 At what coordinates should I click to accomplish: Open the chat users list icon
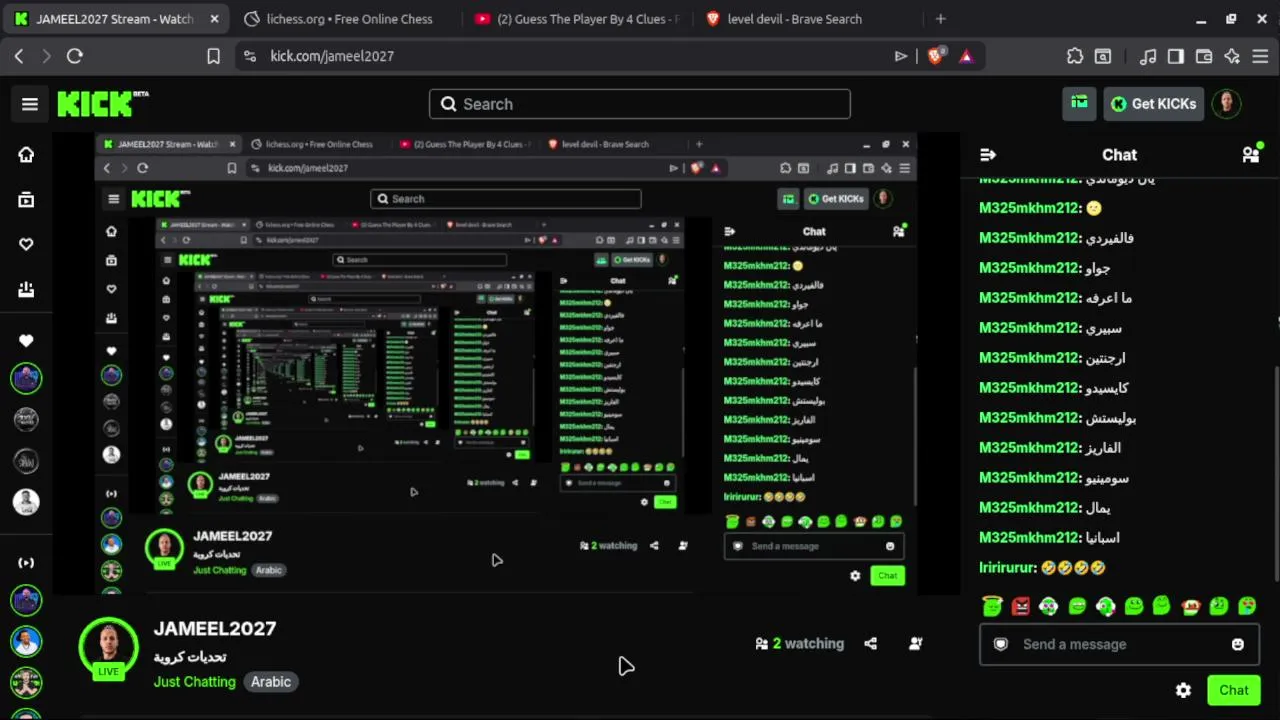[1251, 154]
